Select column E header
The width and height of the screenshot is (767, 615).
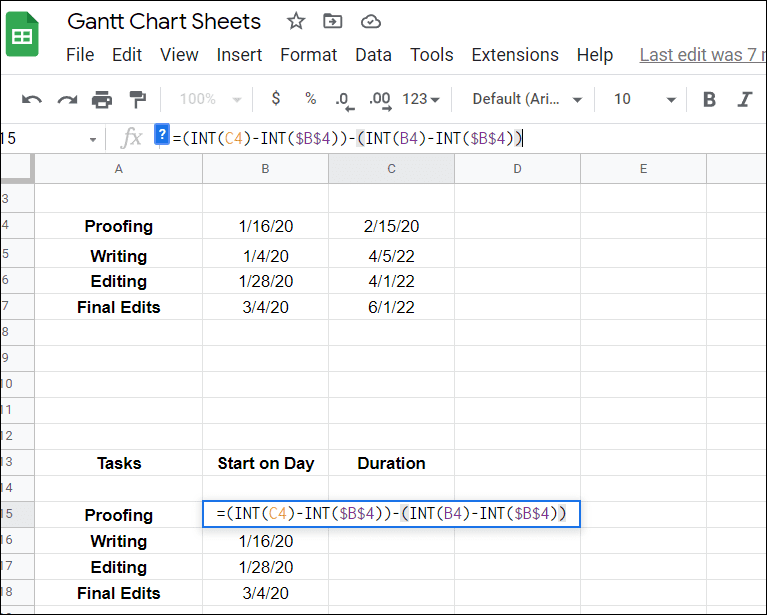tap(643, 169)
